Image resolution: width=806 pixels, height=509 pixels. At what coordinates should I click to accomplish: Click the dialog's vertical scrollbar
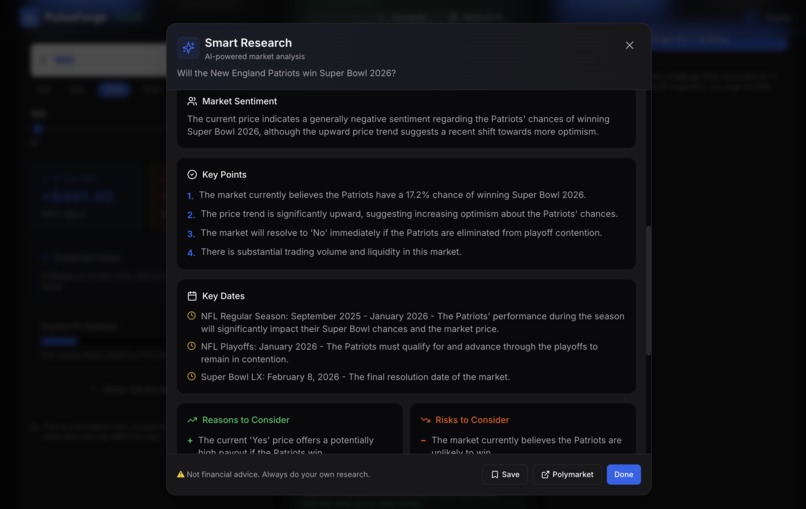[x=648, y=290]
